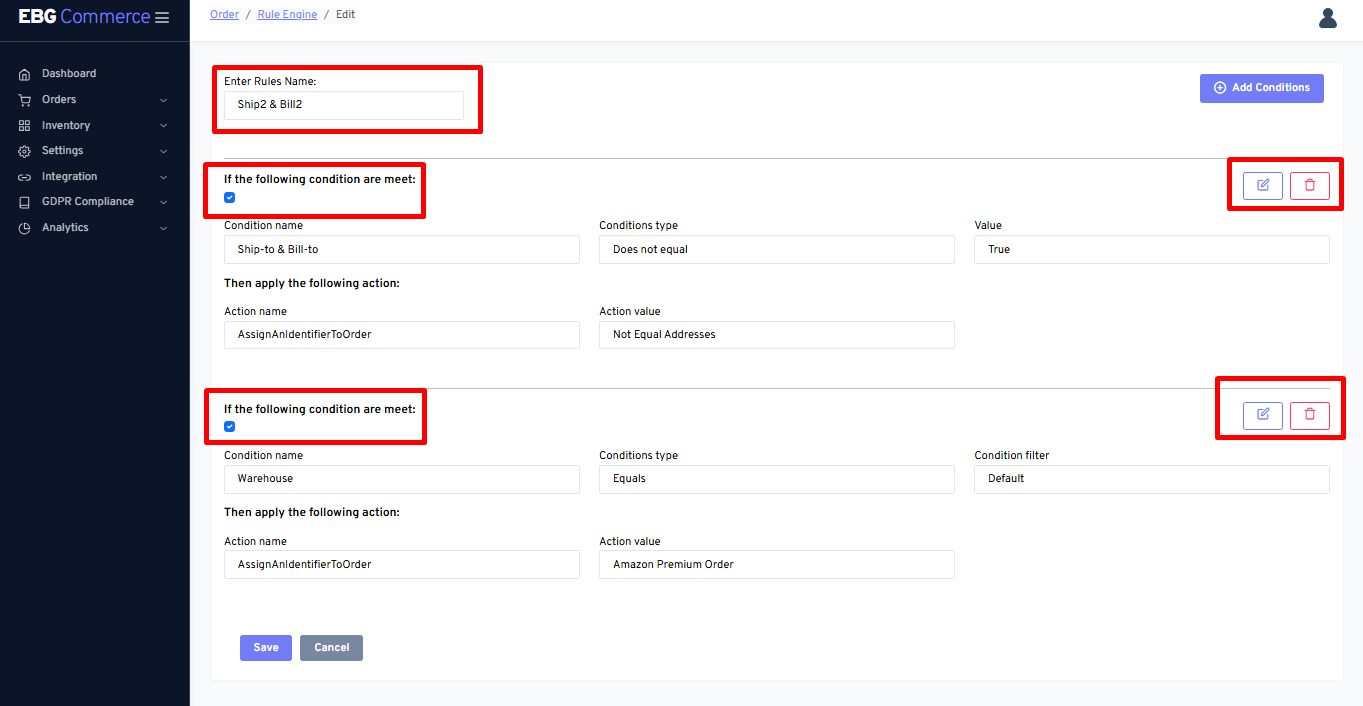The width and height of the screenshot is (1363, 706).
Task: Delete the Warehouse condition with trash icon
Action: tap(1309, 415)
